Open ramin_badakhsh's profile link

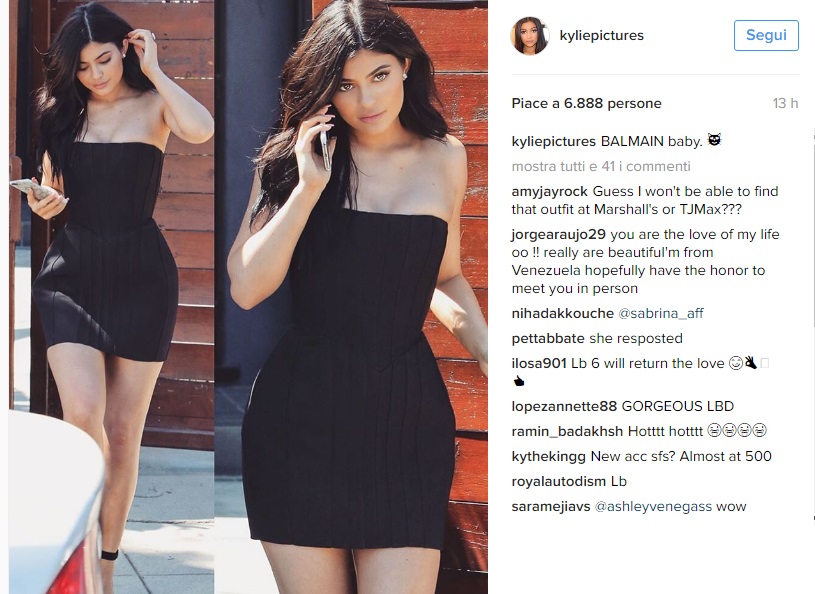pyautogui.click(x=567, y=431)
